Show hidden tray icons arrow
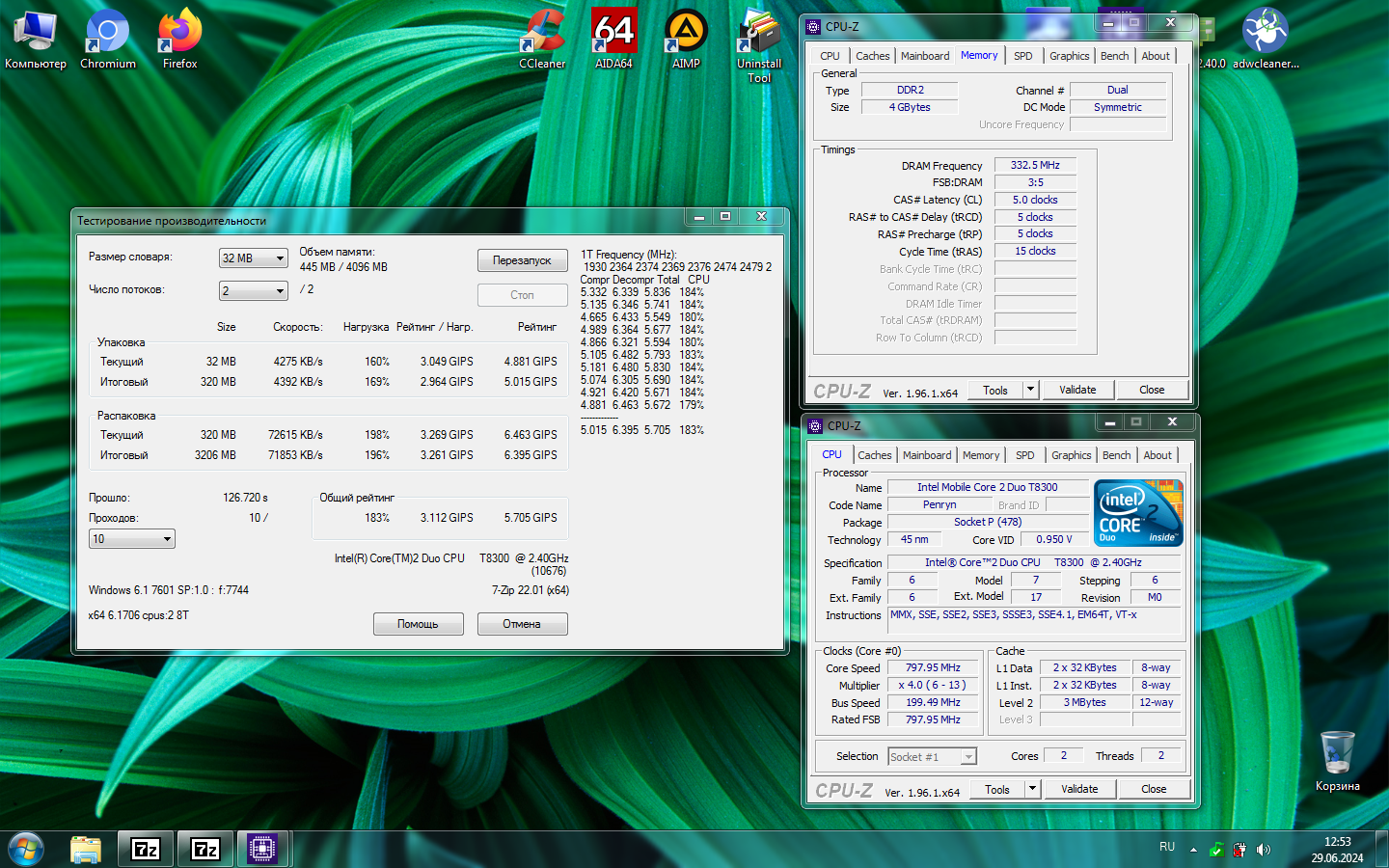 (x=1193, y=850)
